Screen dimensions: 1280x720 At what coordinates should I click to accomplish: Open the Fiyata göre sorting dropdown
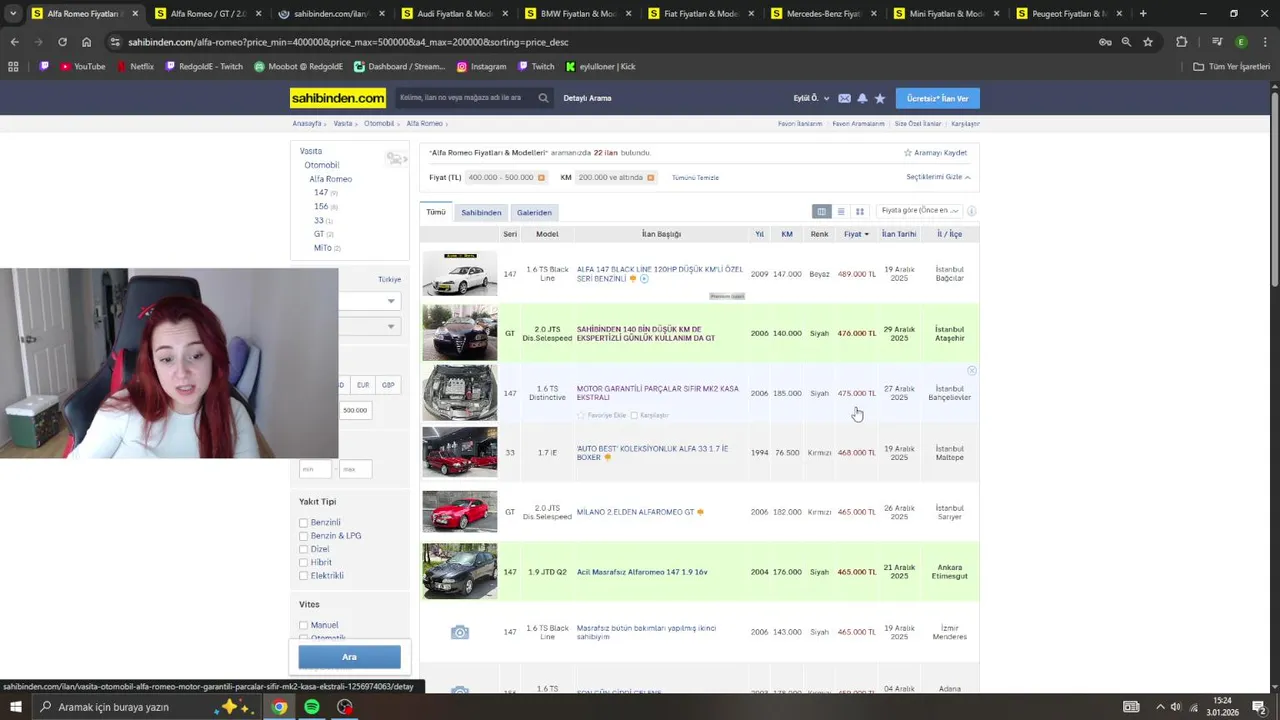pyautogui.click(x=919, y=211)
